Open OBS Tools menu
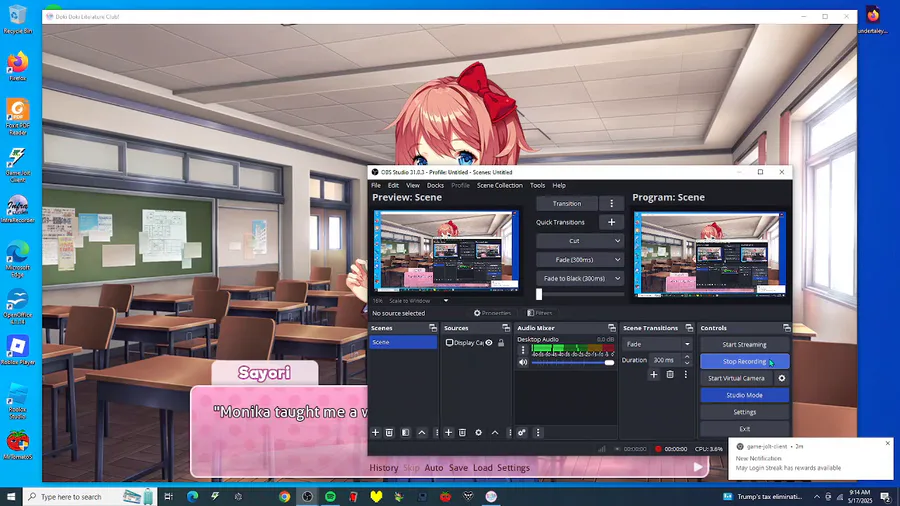This screenshot has width=900, height=506. tap(537, 185)
